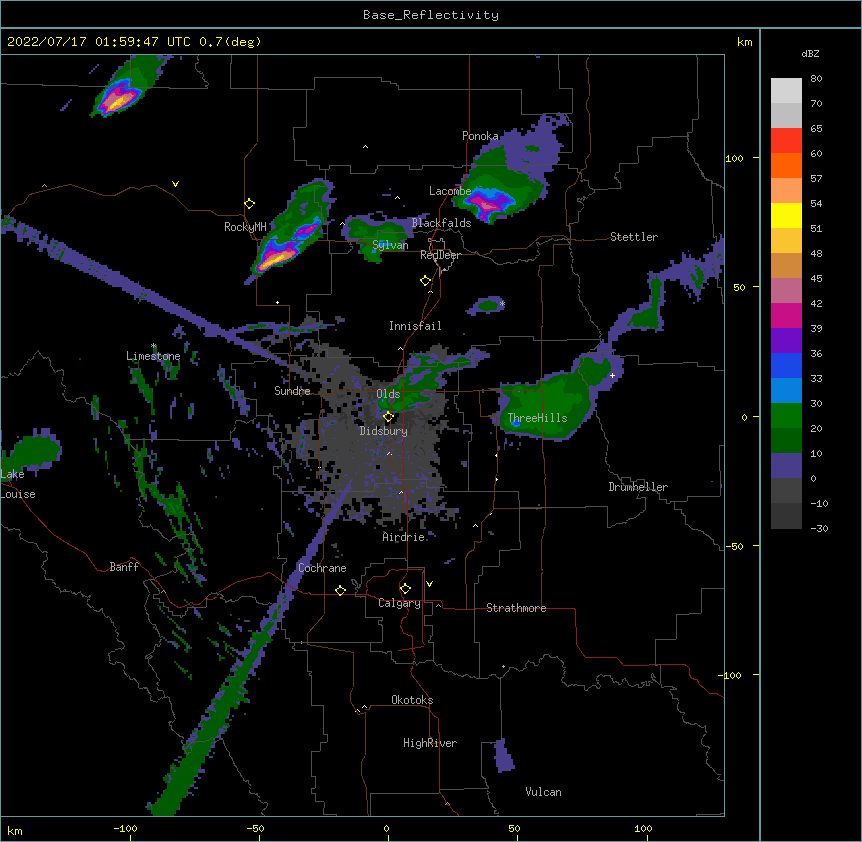Click the Didsbury label
Screen dimensions: 862x842
[x=384, y=431]
